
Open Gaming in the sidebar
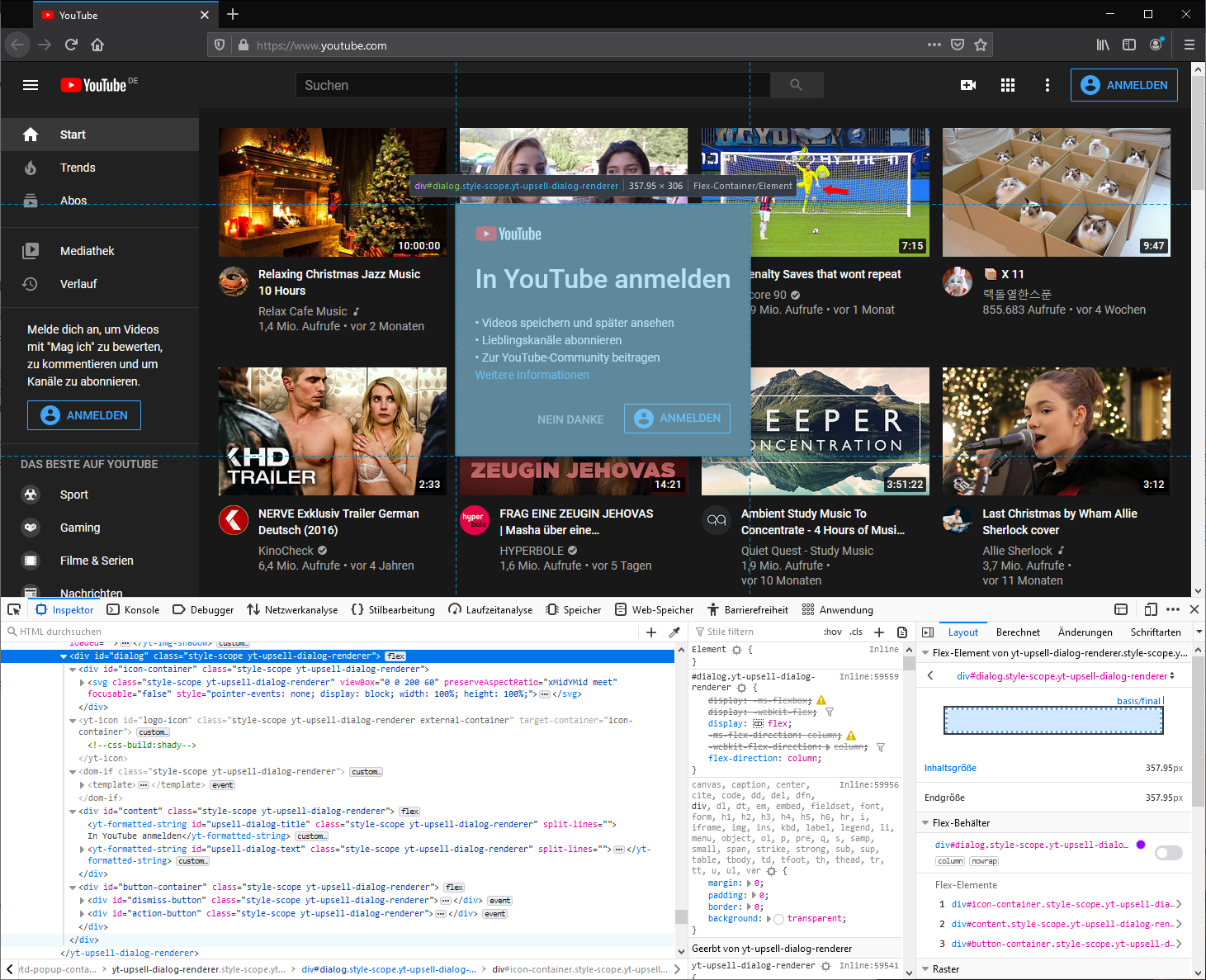[99, 528]
